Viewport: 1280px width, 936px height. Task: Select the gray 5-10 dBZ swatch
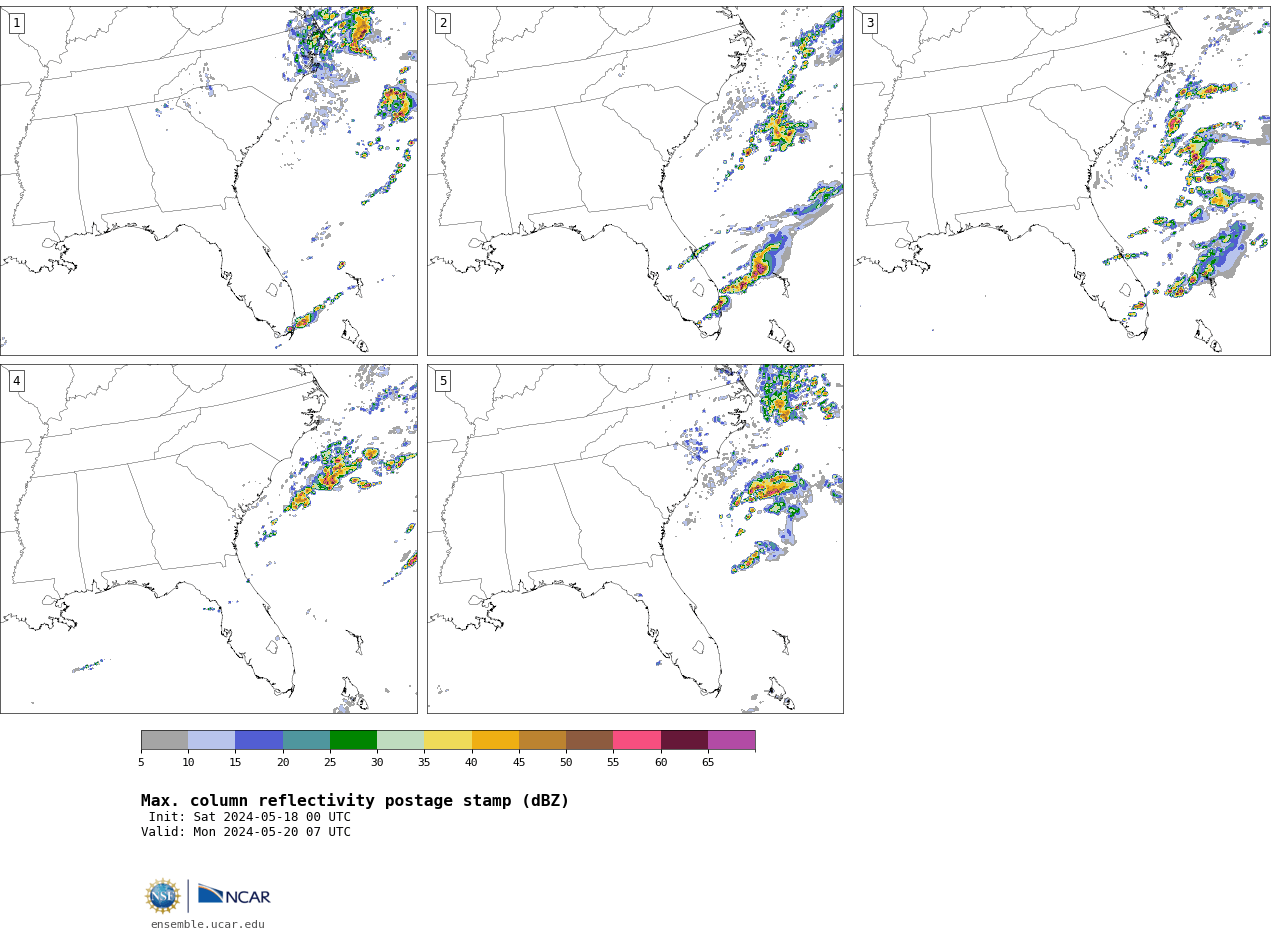click(164, 740)
